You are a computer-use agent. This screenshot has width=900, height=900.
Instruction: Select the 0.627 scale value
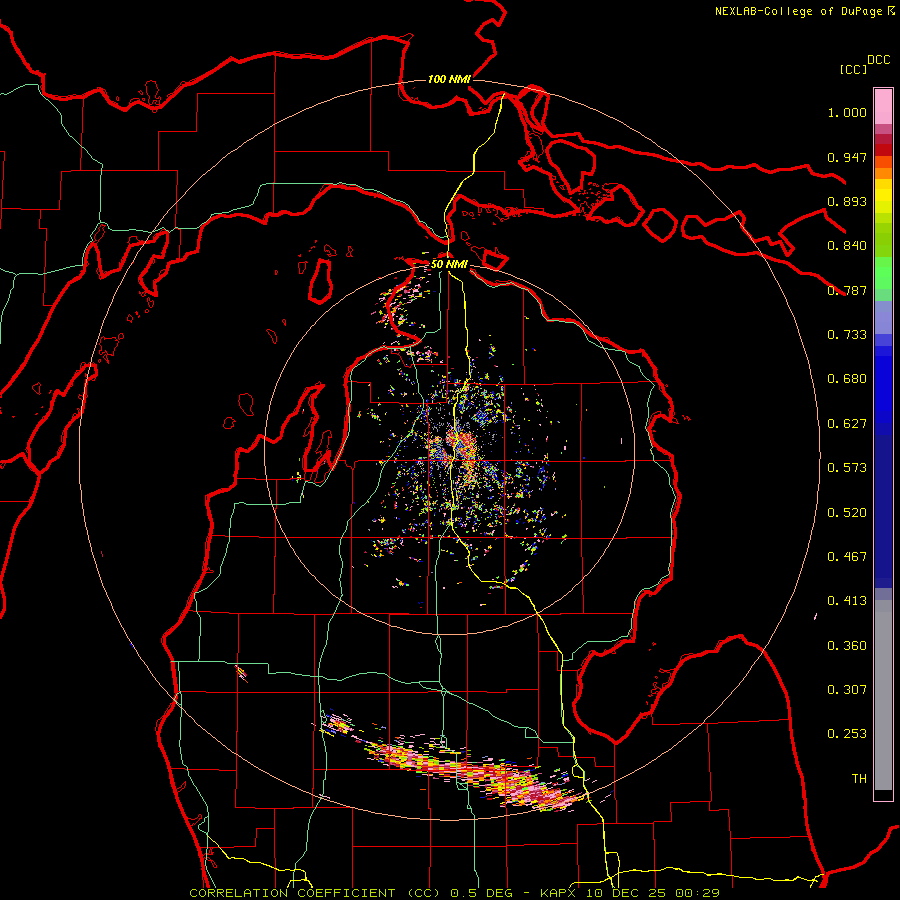click(x=847, y=424)
